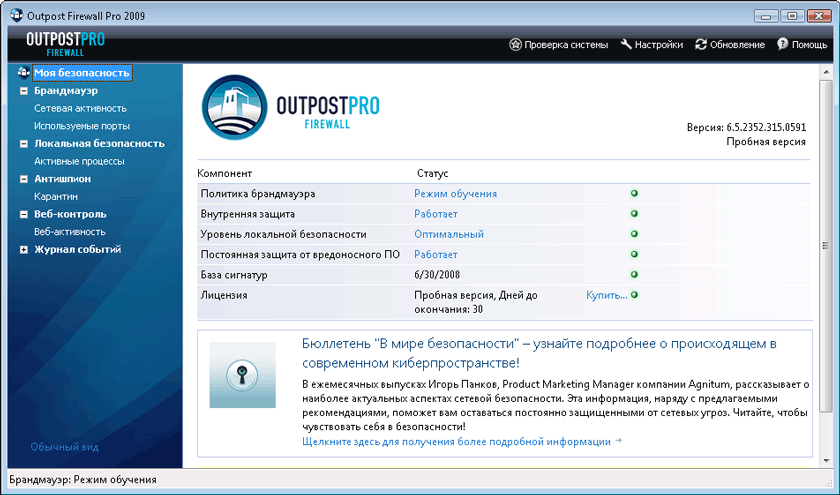Click green status dot for Политика брандмауэра
This screenshot has width=840, height=495.
coord(634,193)
